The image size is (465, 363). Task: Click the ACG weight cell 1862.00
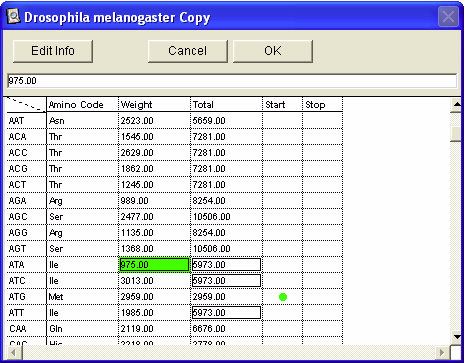coord(154,169)
